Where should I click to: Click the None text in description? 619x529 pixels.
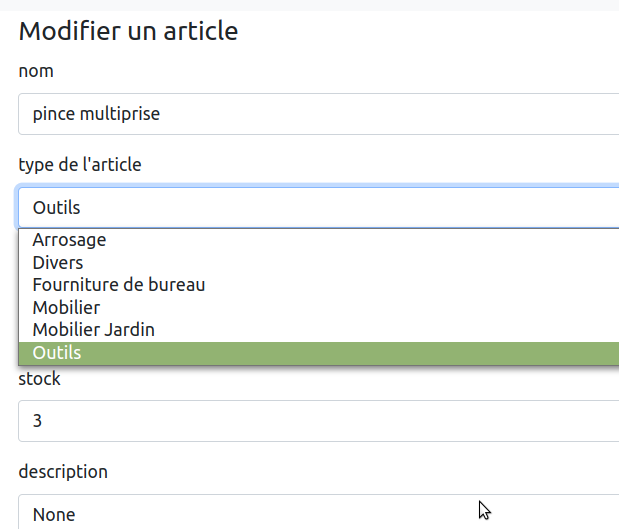[x=54, y=515]
